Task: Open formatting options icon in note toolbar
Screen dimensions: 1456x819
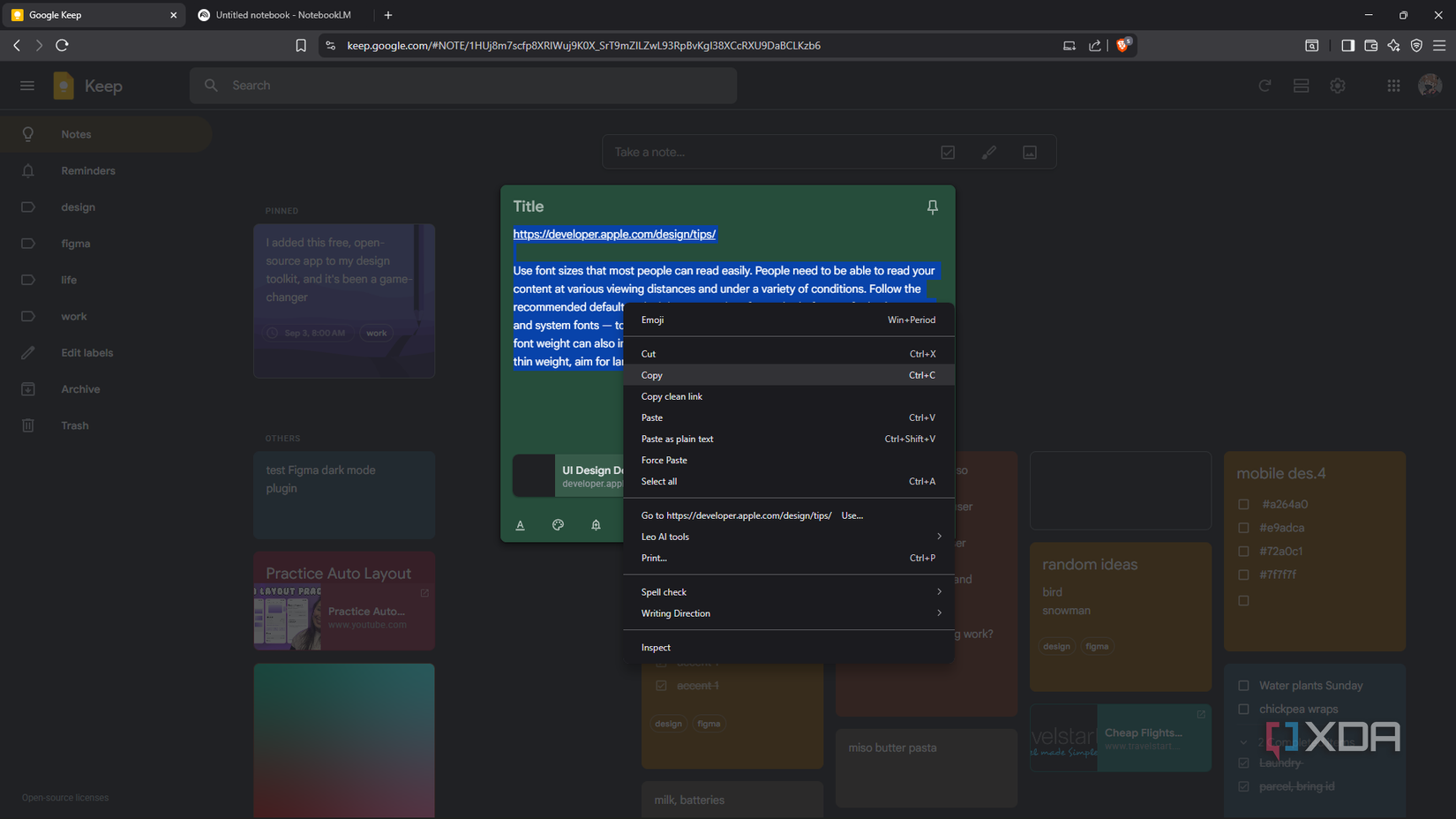Action: click(520, 525)
